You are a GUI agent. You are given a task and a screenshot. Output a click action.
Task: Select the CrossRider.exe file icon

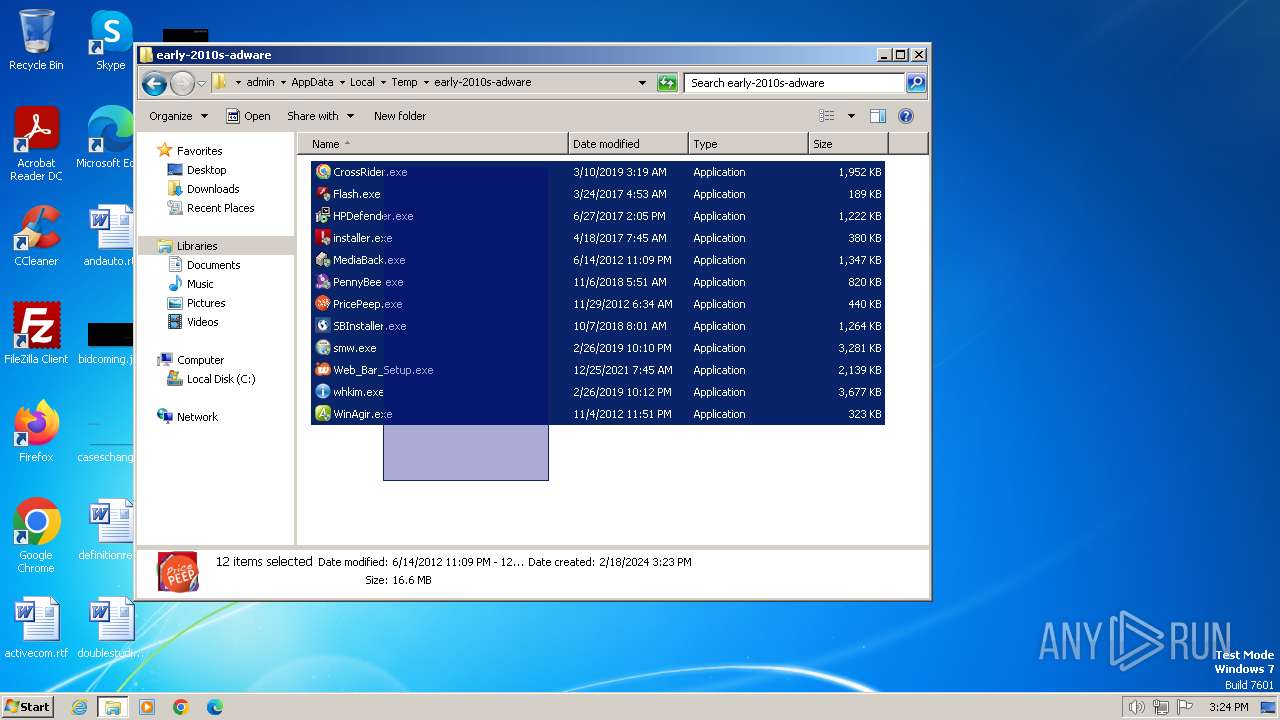pyautogui.click(x=323, y=172)
